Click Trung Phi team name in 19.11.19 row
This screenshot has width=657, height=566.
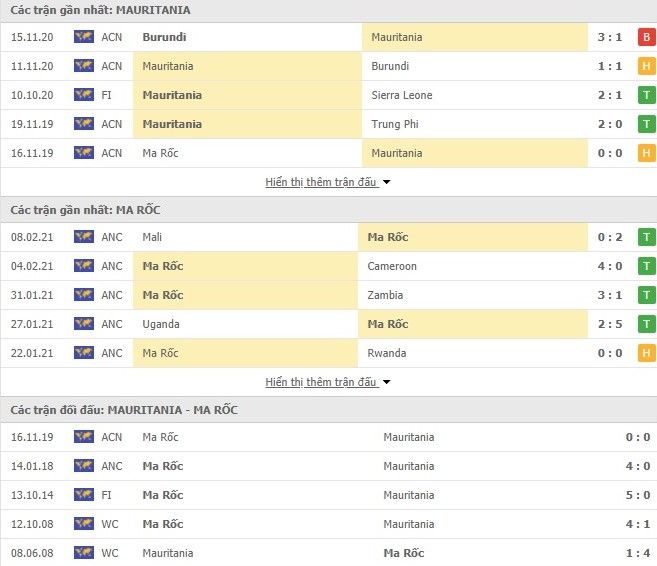(393, 124)
